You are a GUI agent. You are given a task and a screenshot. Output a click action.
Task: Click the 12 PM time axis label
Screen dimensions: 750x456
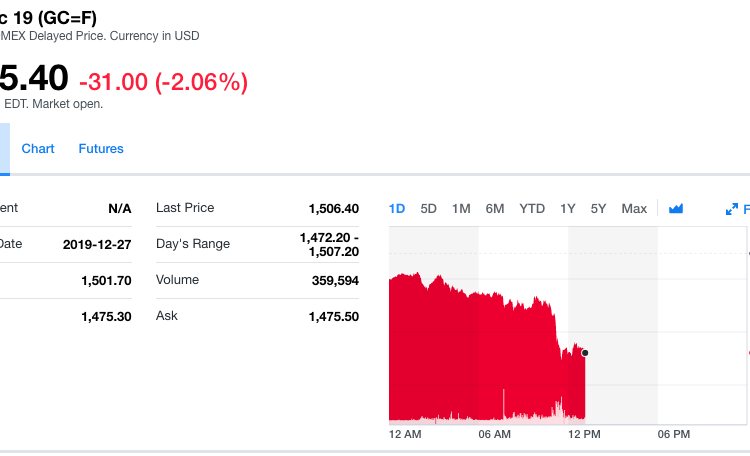(584, 435)
